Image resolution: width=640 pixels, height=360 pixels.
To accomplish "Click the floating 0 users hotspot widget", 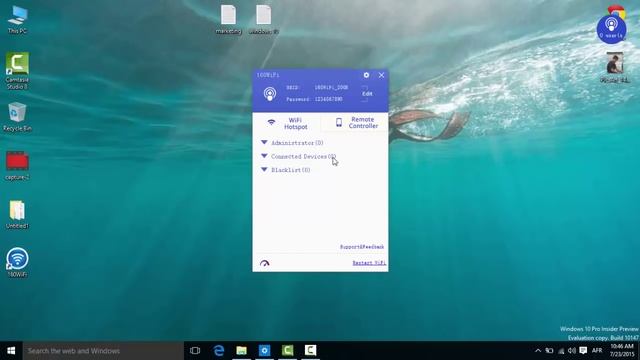I will [x=611, y=29].
